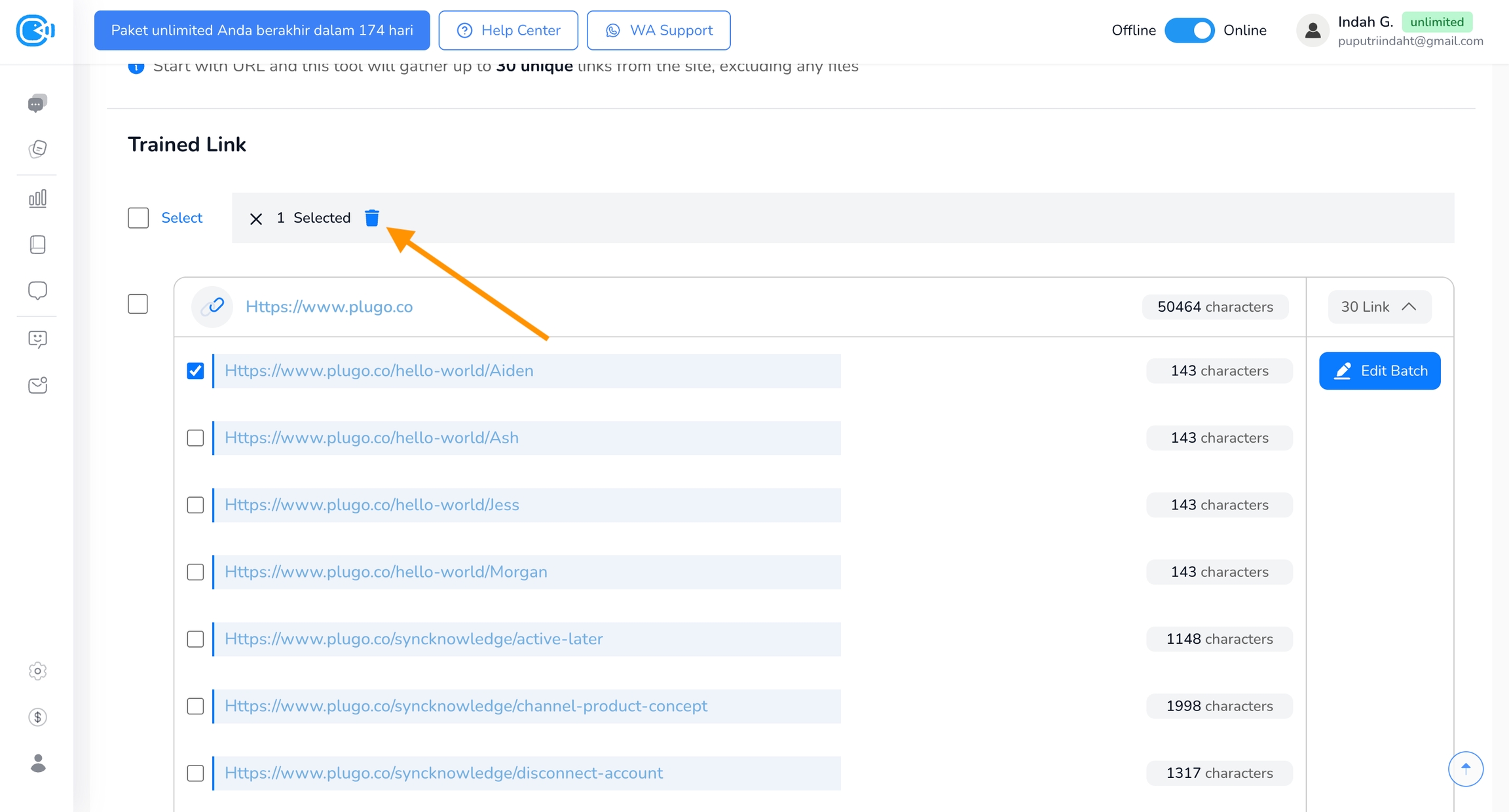The image size is (1509, 812).
Task: Click the X to clear selection
Action: coord(256,219)
